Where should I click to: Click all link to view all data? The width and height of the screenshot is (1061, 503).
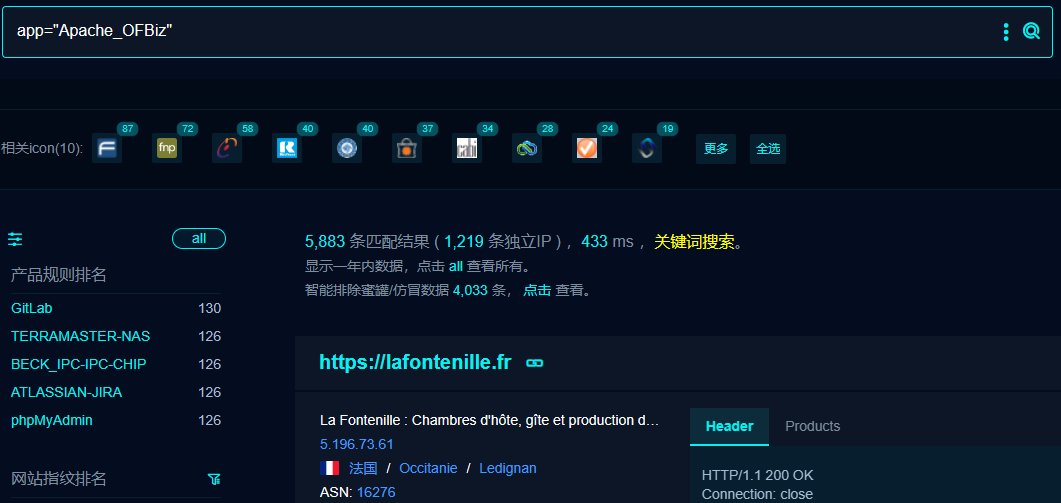[x=455, y=266]
